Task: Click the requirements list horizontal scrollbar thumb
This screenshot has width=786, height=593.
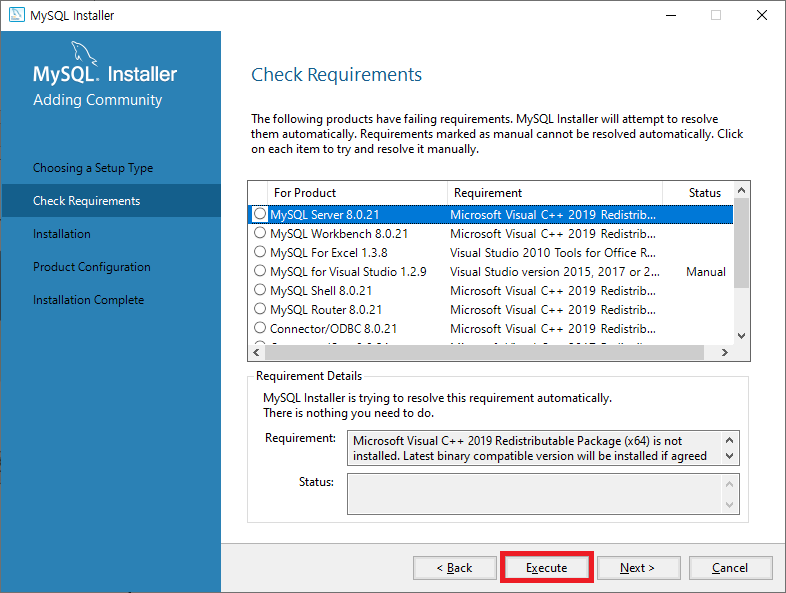Action: point(484,352)
